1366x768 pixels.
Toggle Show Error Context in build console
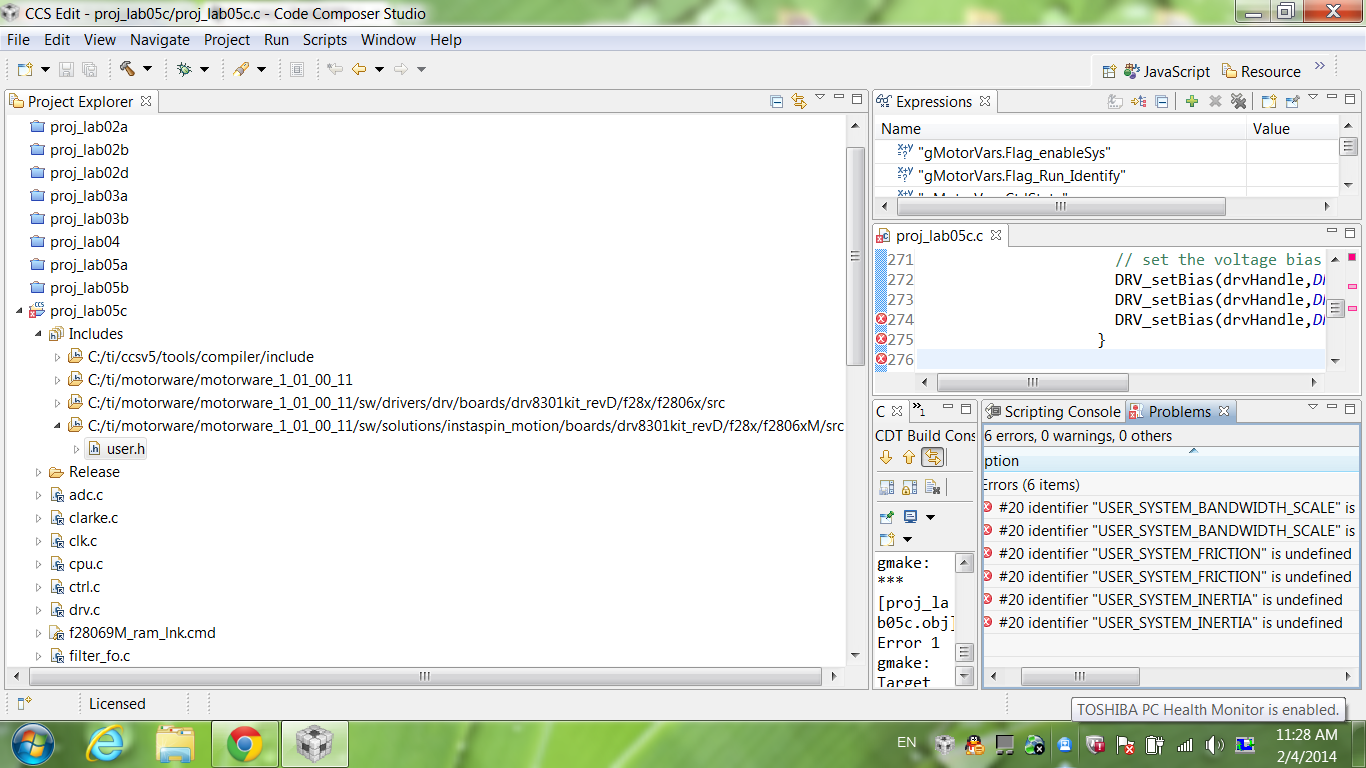932,457
